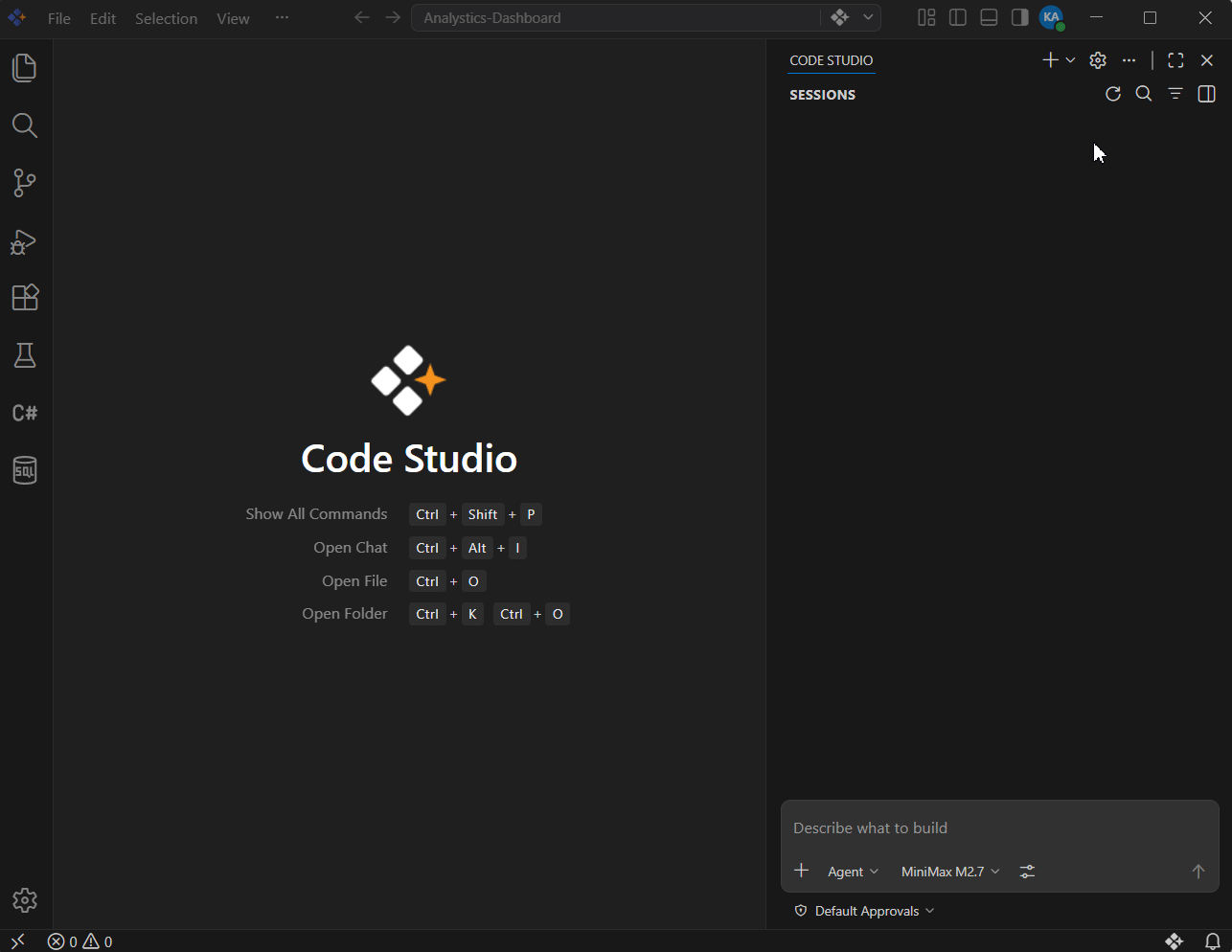
Task: Open the Customize Layout icon in the title bar
Action: (x=926, y=17)
